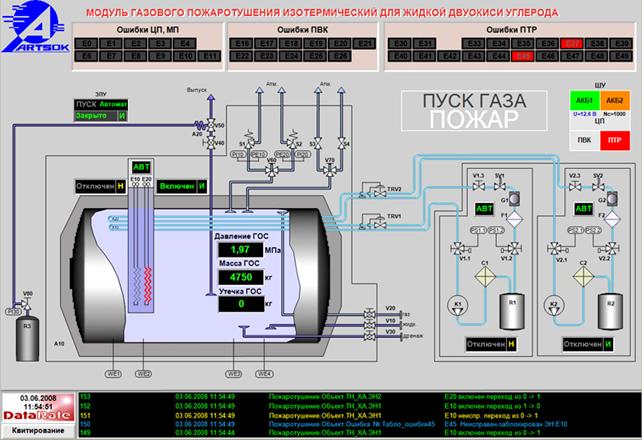Click valve V50 on the release pipe
Image resolution: width=642 pixels, height=440 pixels.
point(211,125)
